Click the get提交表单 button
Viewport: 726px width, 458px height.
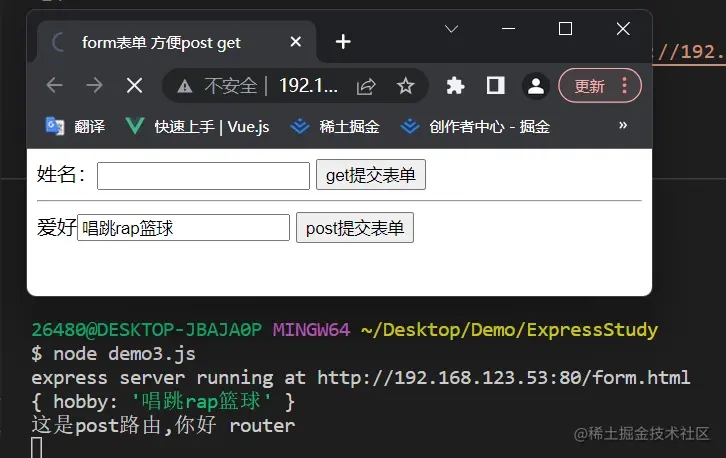(371, 175)
